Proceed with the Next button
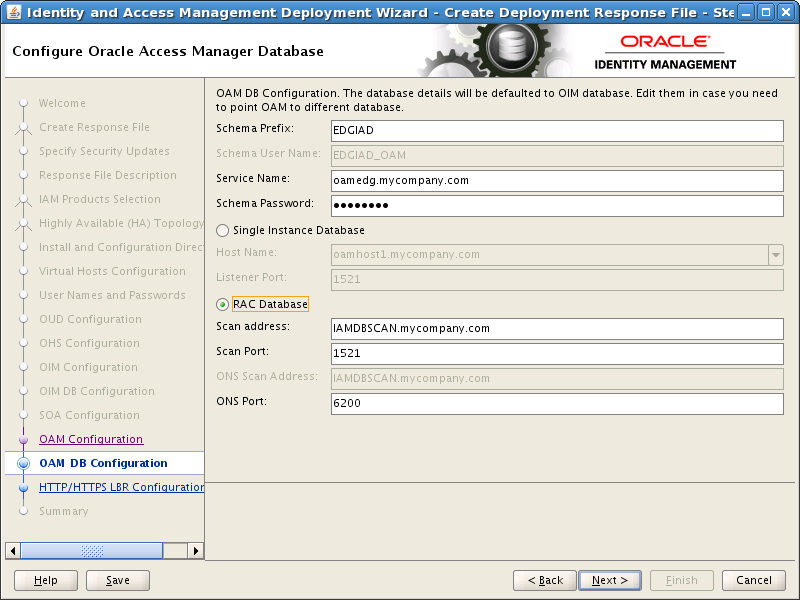800x600 pixels. coord(610,581)
